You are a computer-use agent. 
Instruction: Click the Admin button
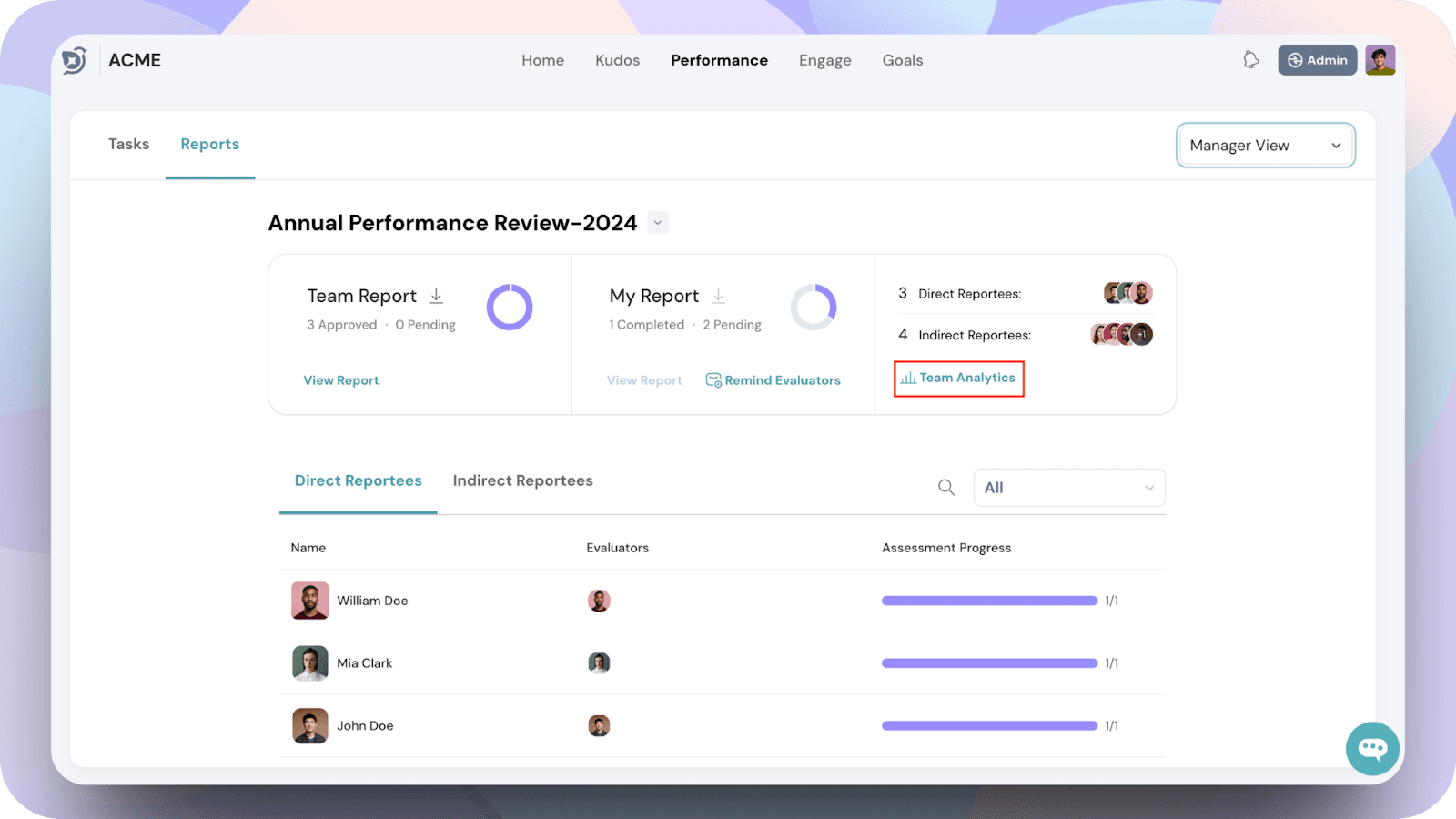tap(1318, 60)
